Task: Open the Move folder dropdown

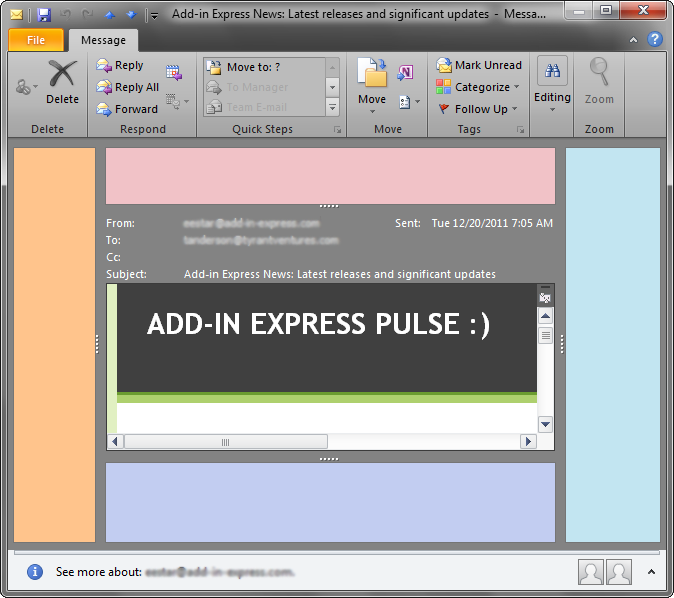Action: (x=372, y=85)
